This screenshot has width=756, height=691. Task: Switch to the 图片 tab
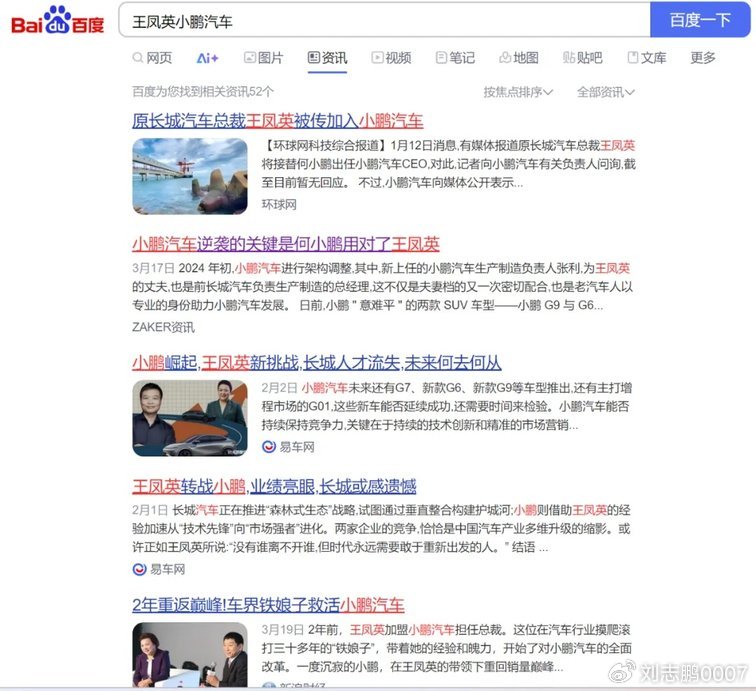263,58
